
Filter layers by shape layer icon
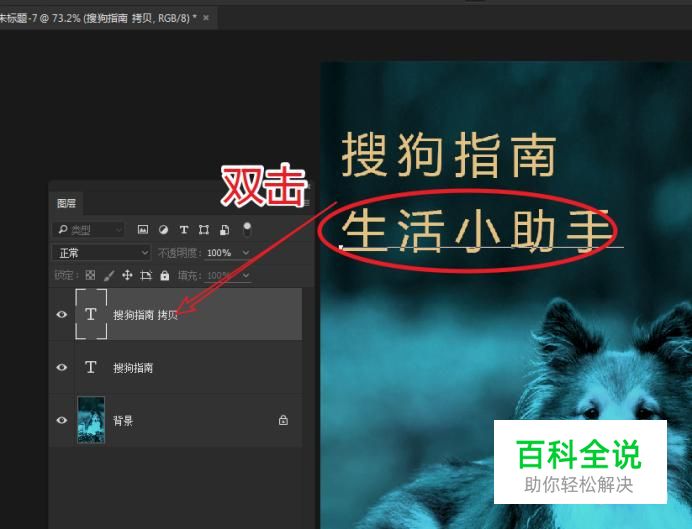[203, 229]
